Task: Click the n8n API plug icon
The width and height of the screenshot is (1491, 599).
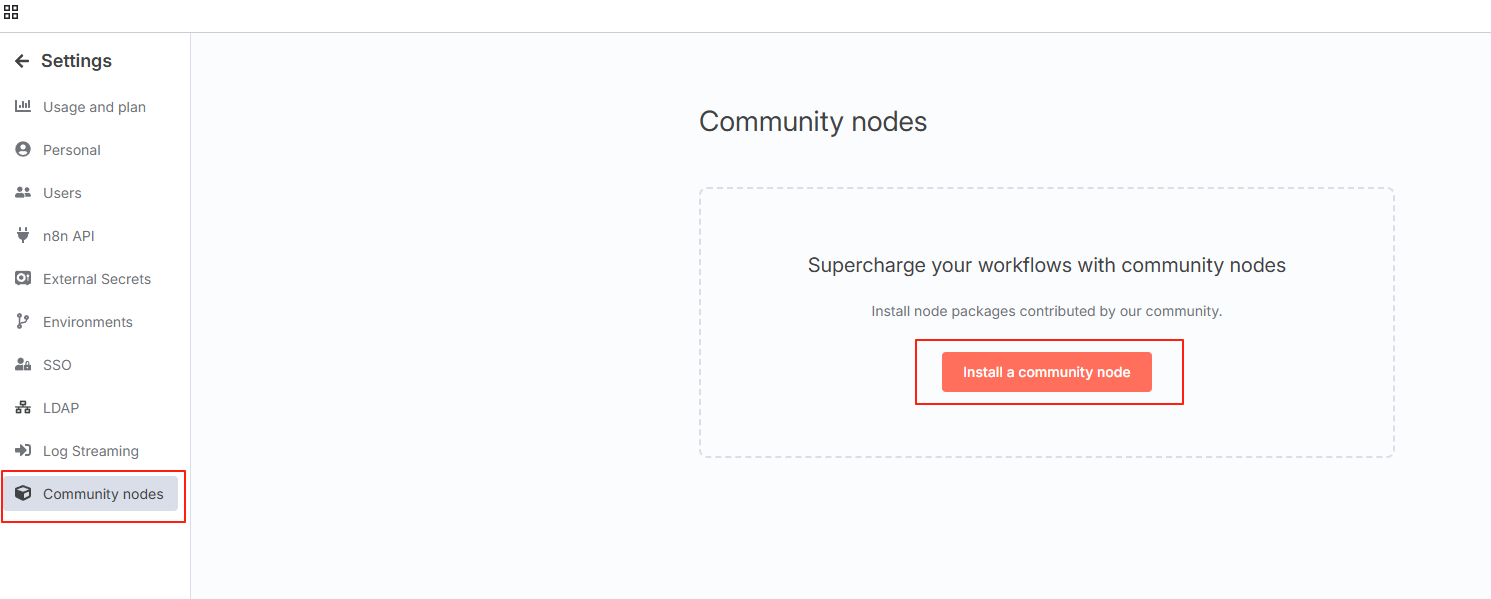Action: pos(23,235)
